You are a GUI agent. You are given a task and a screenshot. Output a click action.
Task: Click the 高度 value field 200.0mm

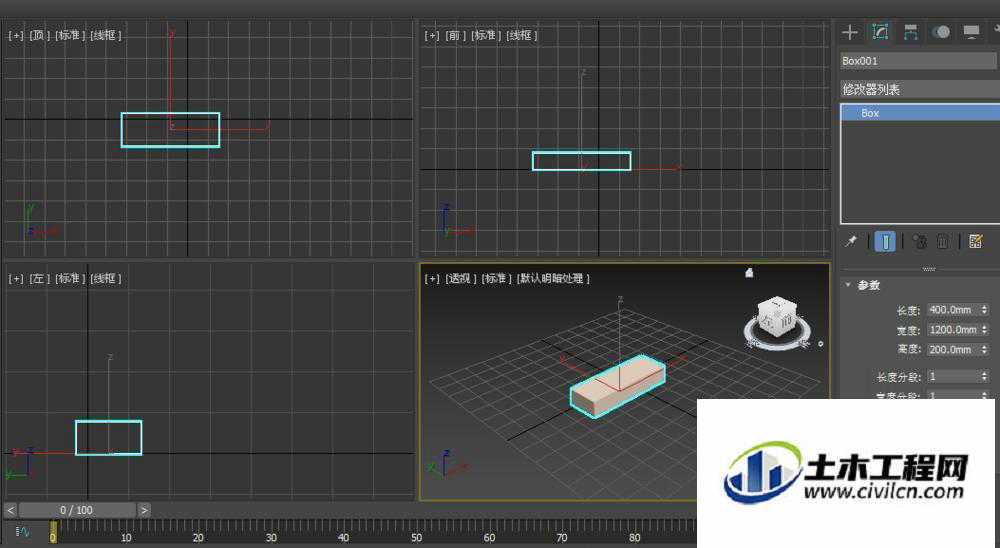point(953,350)
